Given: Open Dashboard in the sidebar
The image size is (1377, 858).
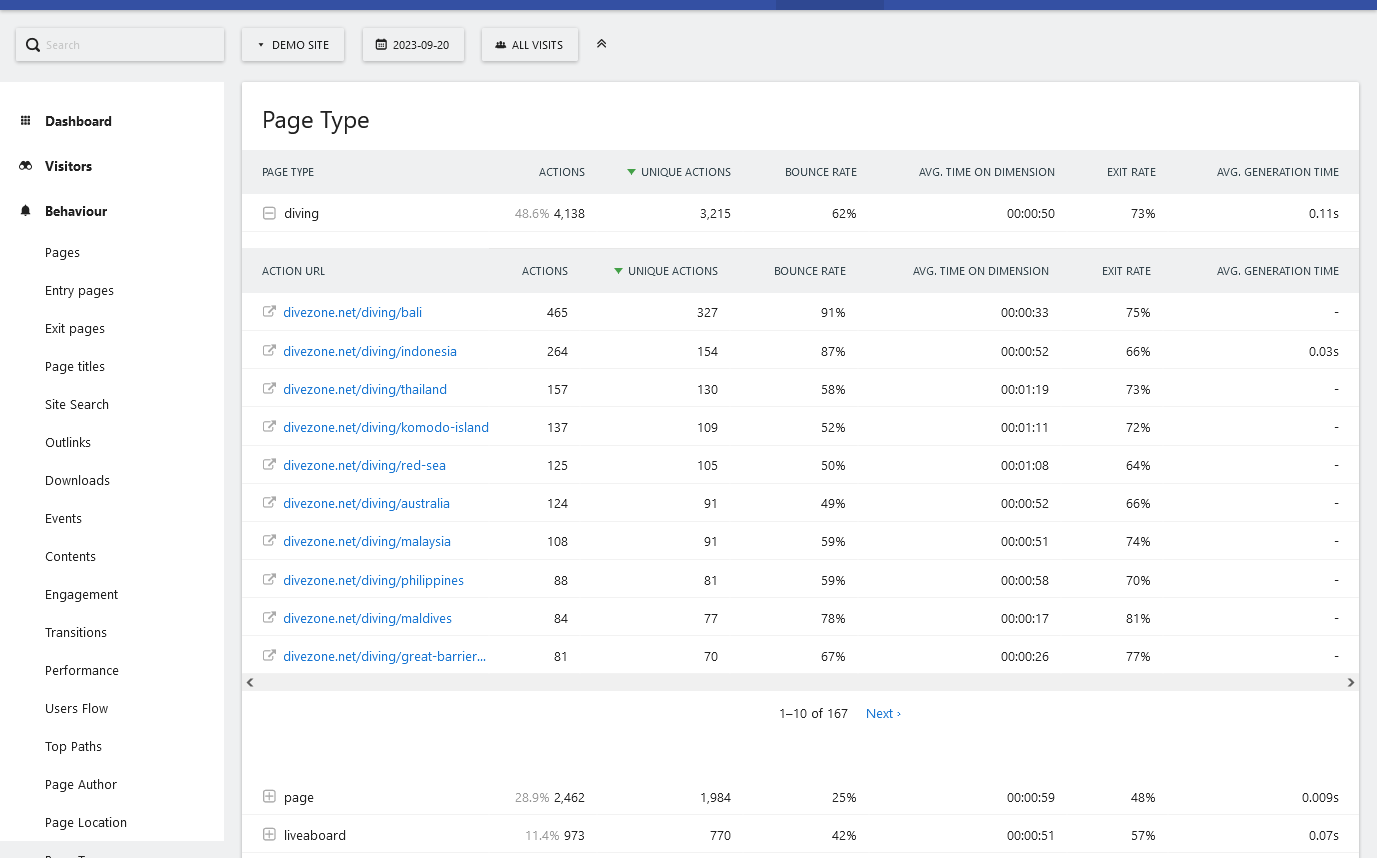Looking at the screenshot, I should (x=78, y=121).
